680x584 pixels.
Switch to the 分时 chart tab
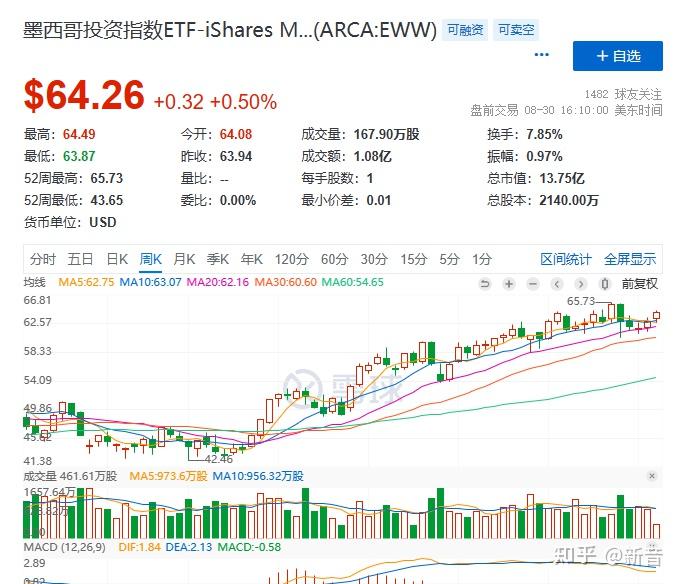[42, 259]
